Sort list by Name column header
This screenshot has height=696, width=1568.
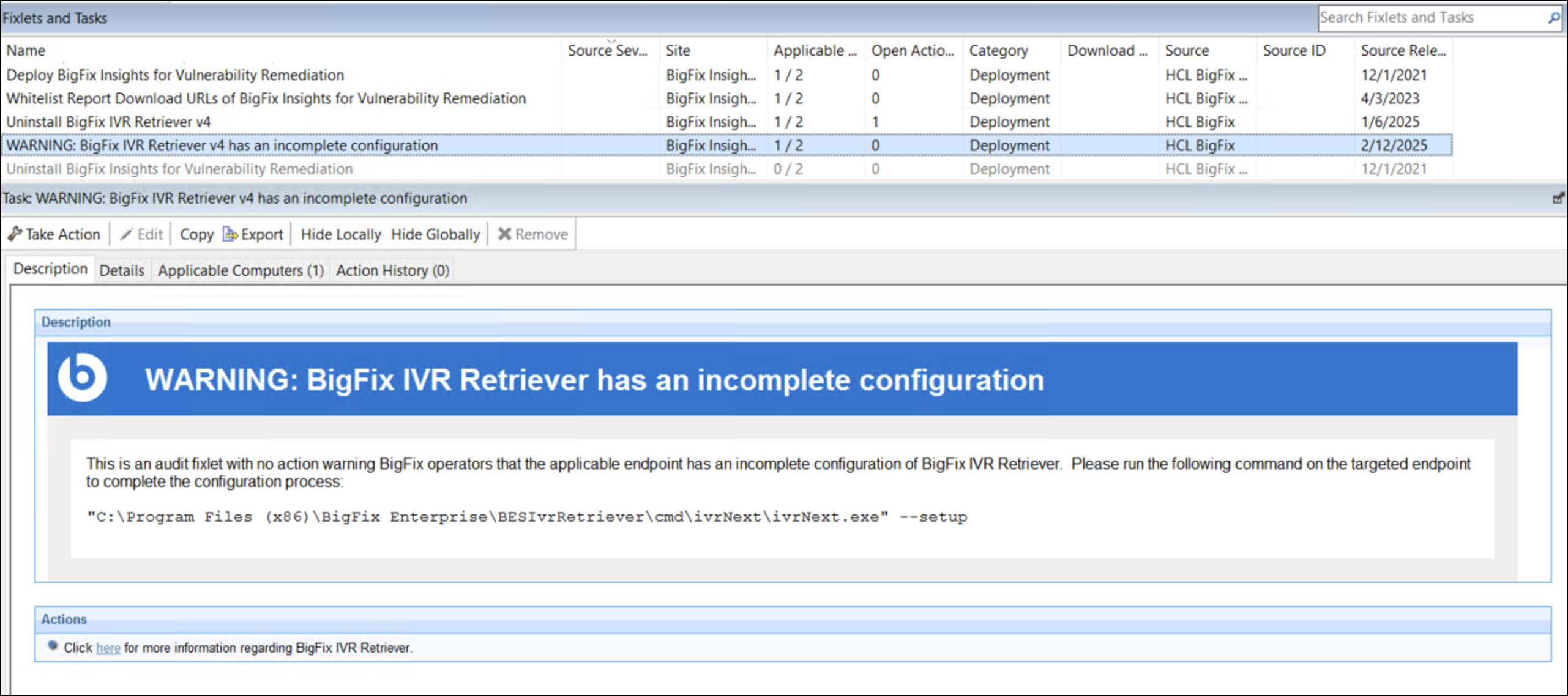coord(26,51)
